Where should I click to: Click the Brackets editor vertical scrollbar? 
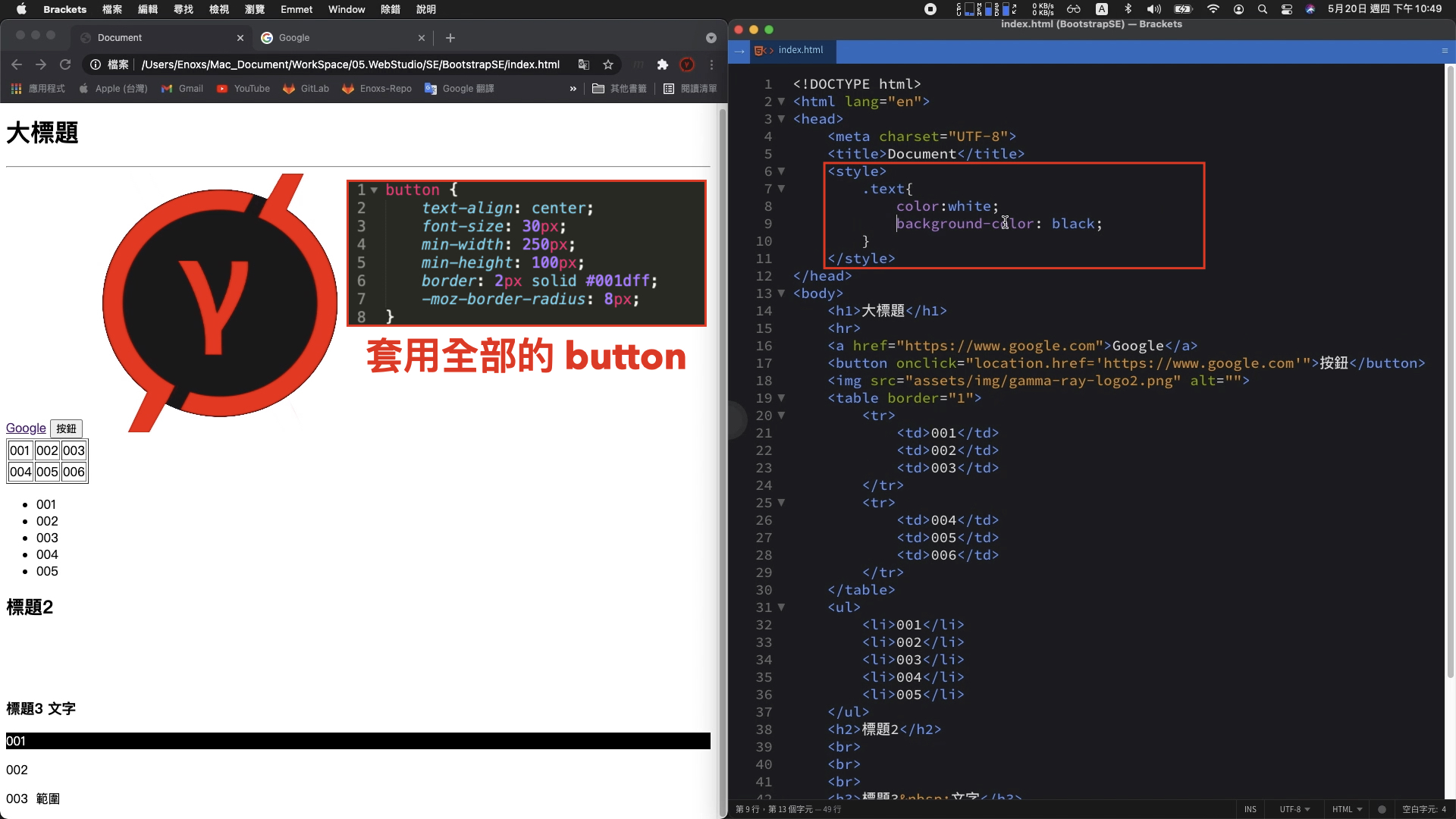1450,372
